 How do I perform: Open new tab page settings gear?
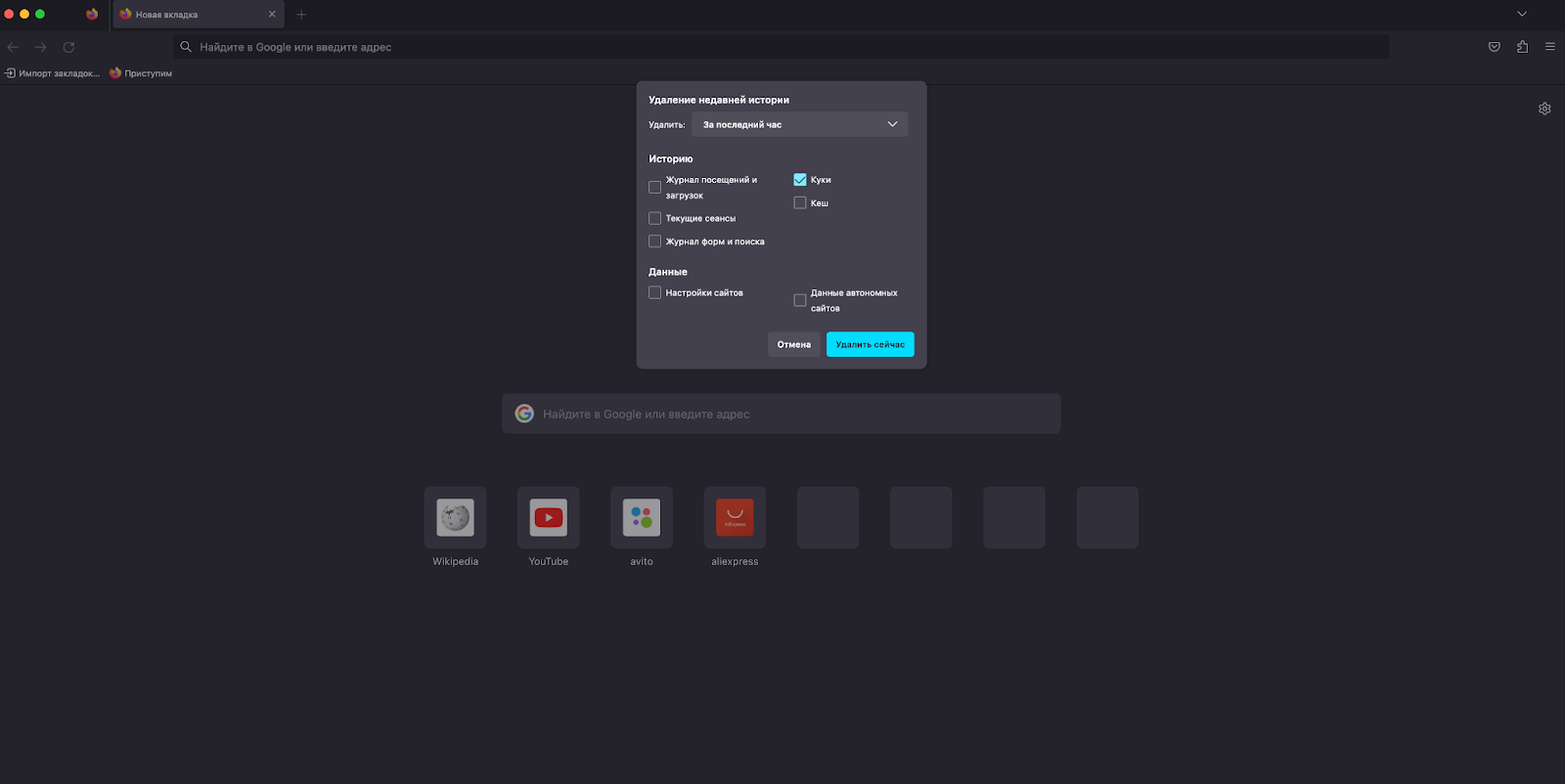coord(1544,109)
